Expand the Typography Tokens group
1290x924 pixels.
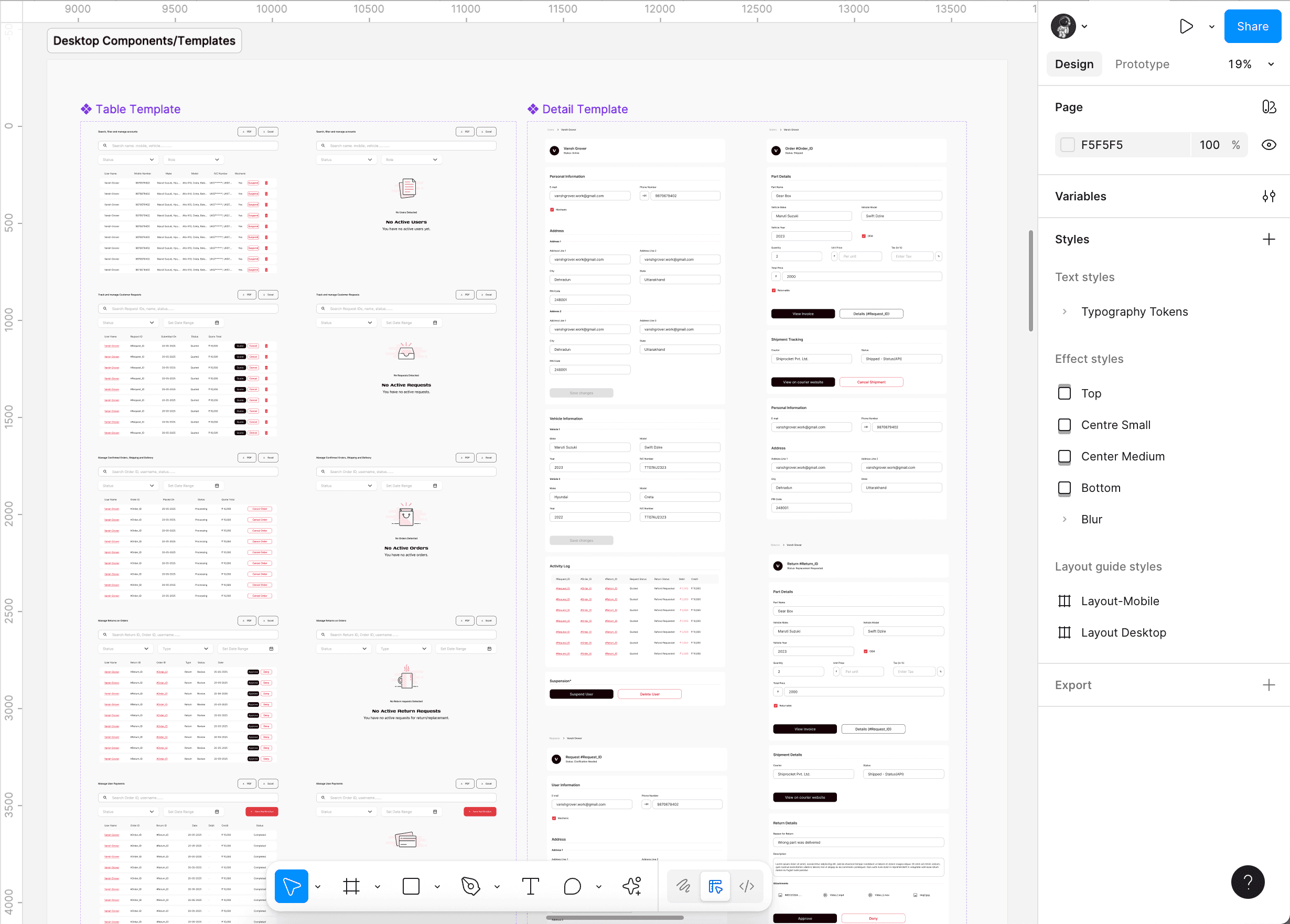click(x=1065, y=312)
